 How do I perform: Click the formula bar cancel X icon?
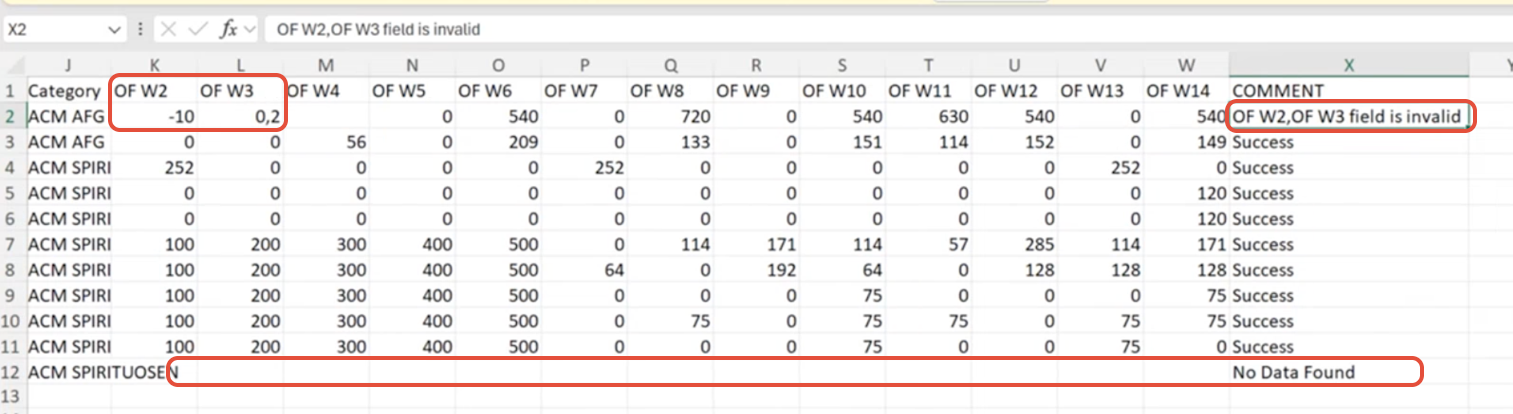tap(168, 30)
